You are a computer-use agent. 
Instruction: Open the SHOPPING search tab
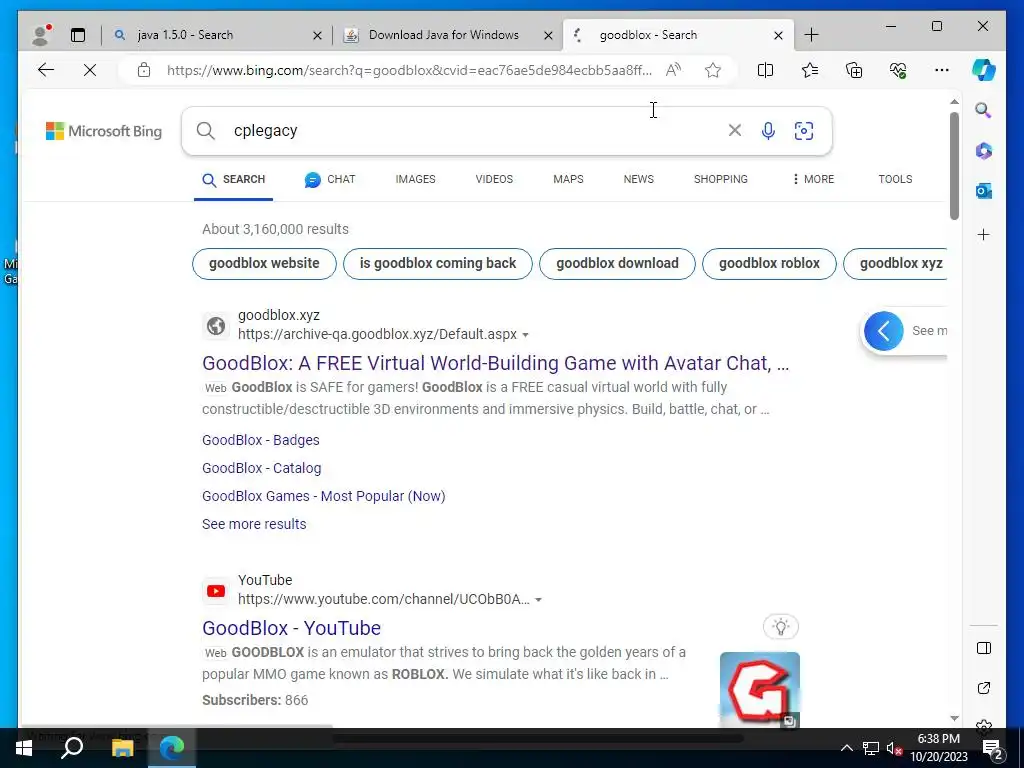(x=720, y=179)
